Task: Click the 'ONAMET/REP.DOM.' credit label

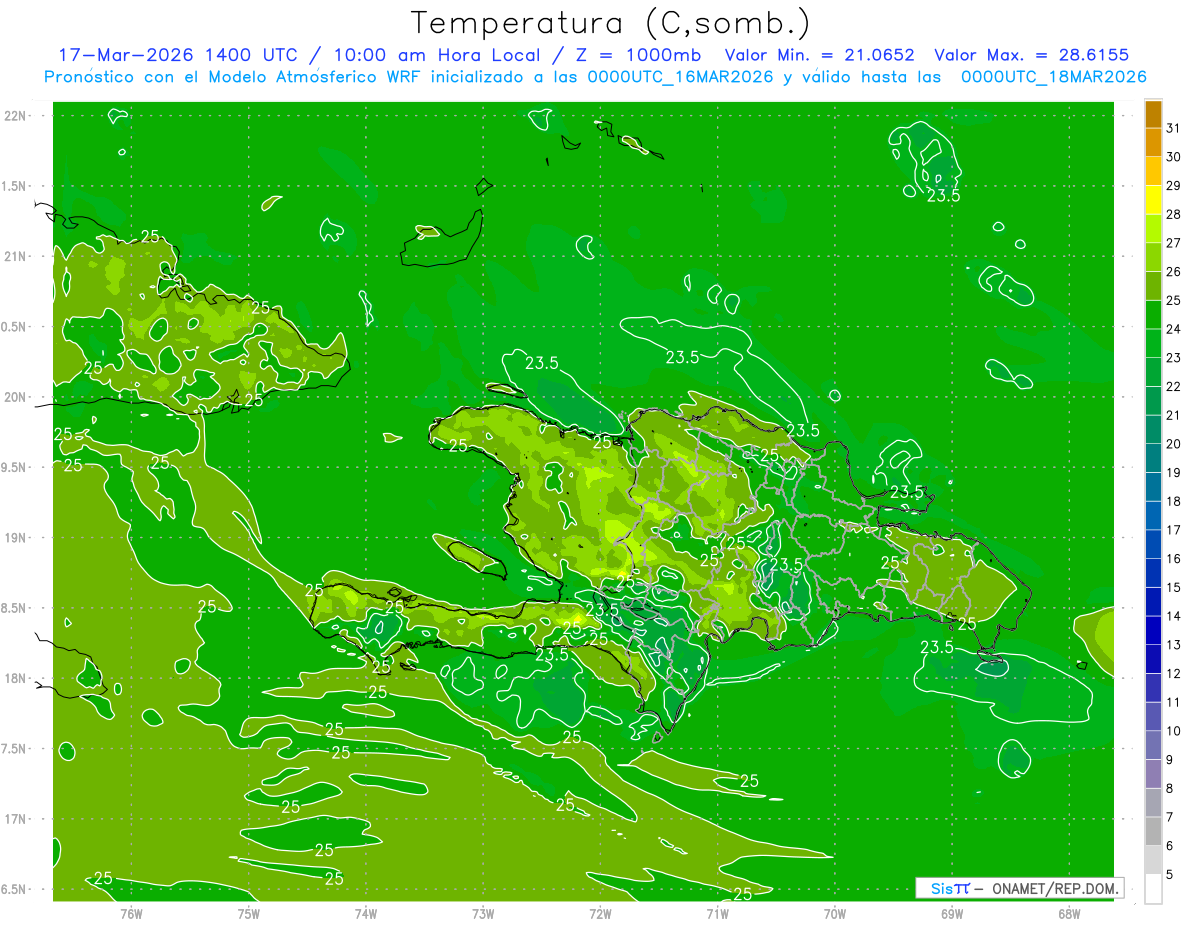Action: (x=1057, y=888)
